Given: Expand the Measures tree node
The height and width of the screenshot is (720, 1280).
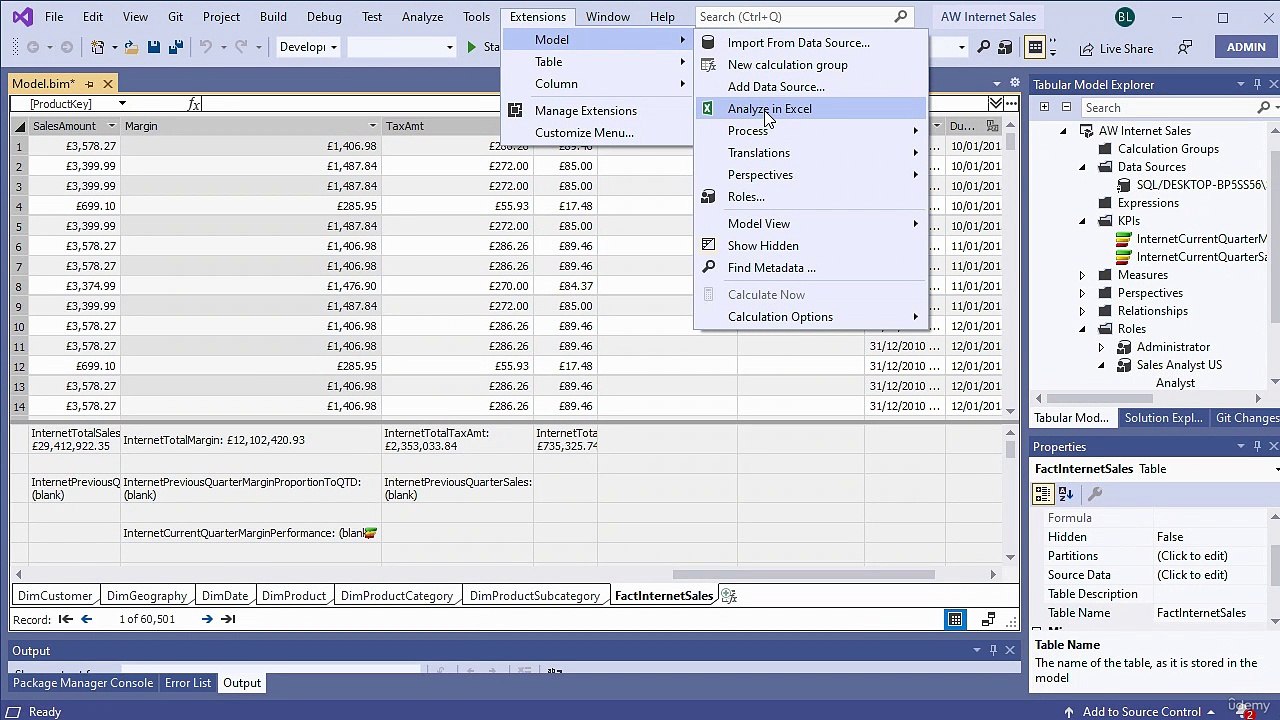Looking at the screenshot, I should tap(1082, 275).
